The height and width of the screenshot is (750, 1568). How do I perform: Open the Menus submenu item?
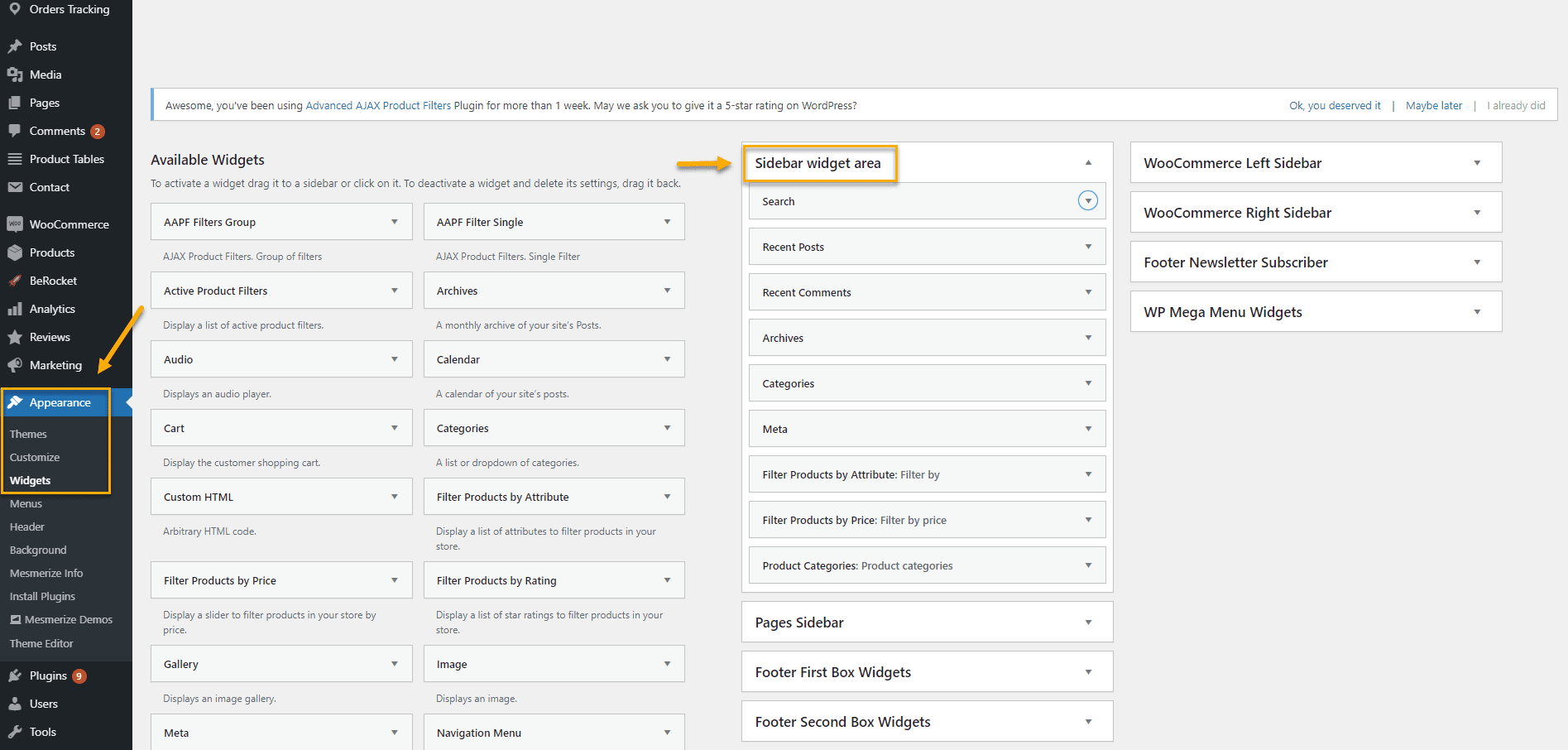tap(26, 503)
